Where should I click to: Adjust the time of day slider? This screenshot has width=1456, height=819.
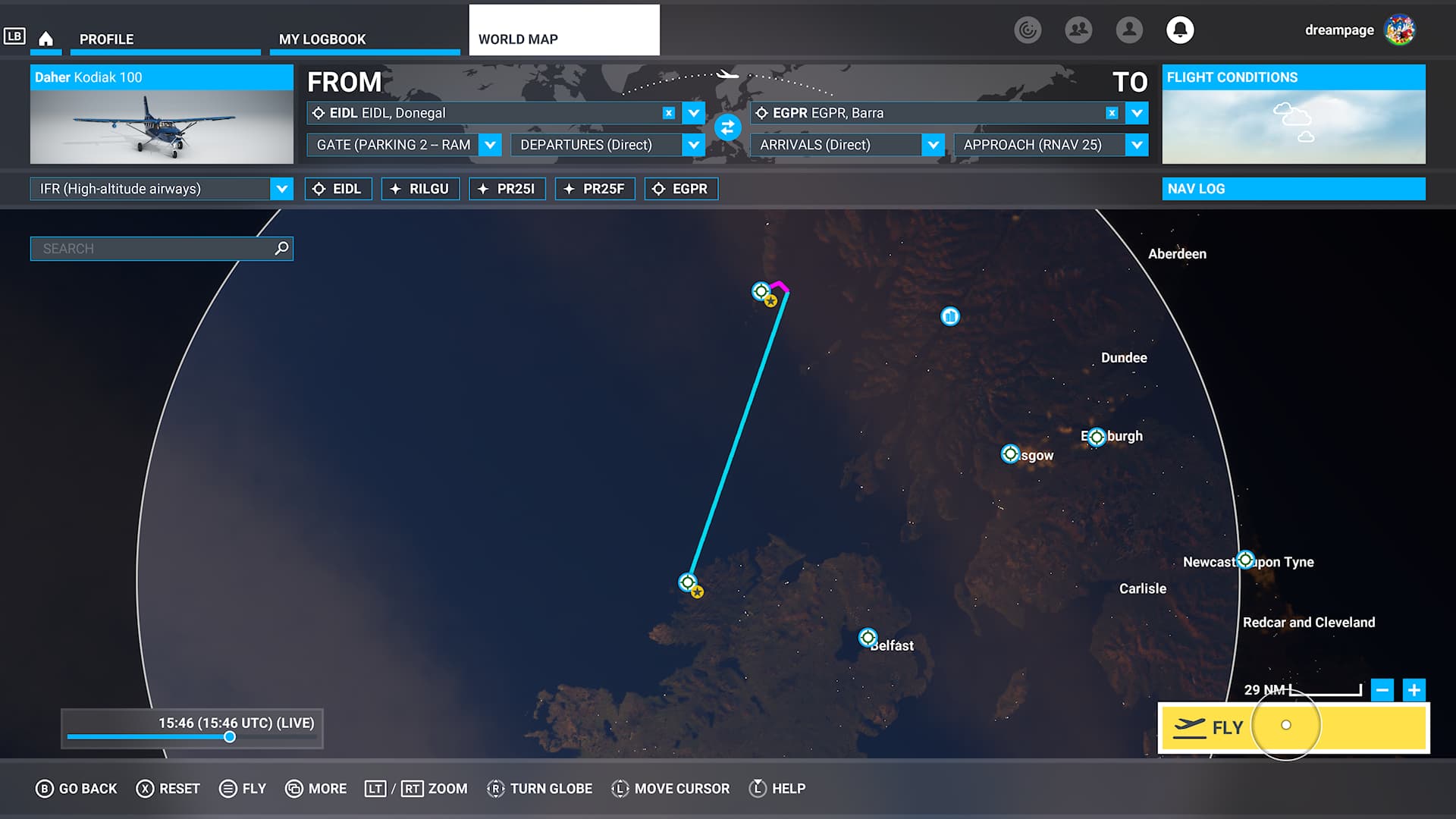(229, 737)
